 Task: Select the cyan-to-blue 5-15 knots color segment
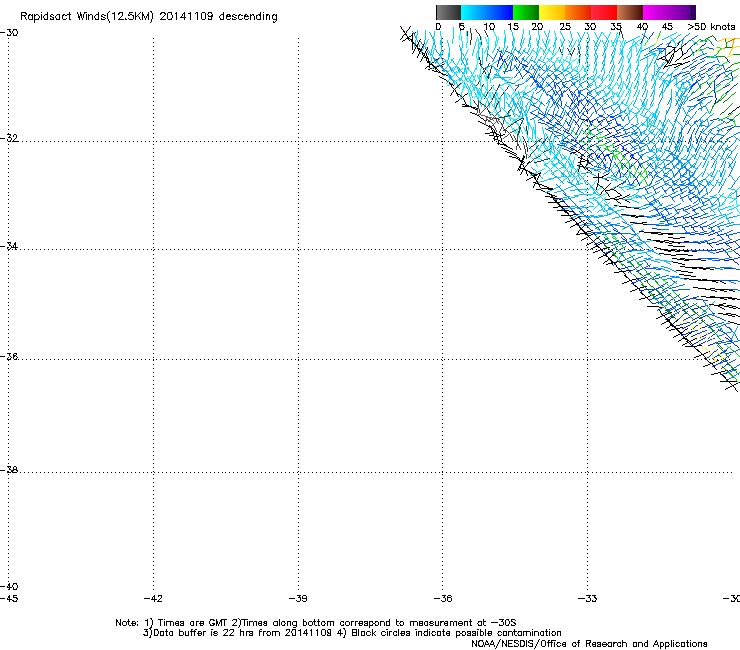[487, 12]
